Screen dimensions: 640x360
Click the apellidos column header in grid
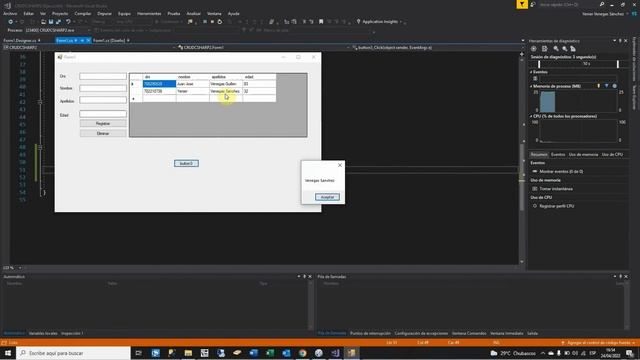pos(226,77)
